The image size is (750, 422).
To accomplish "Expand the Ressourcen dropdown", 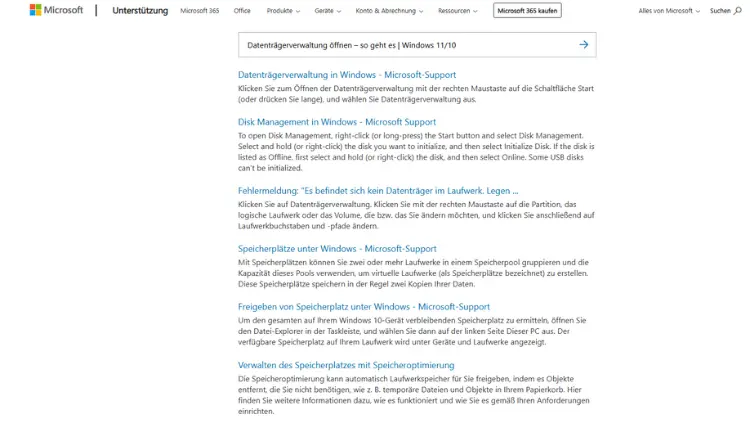I will 458,11.
